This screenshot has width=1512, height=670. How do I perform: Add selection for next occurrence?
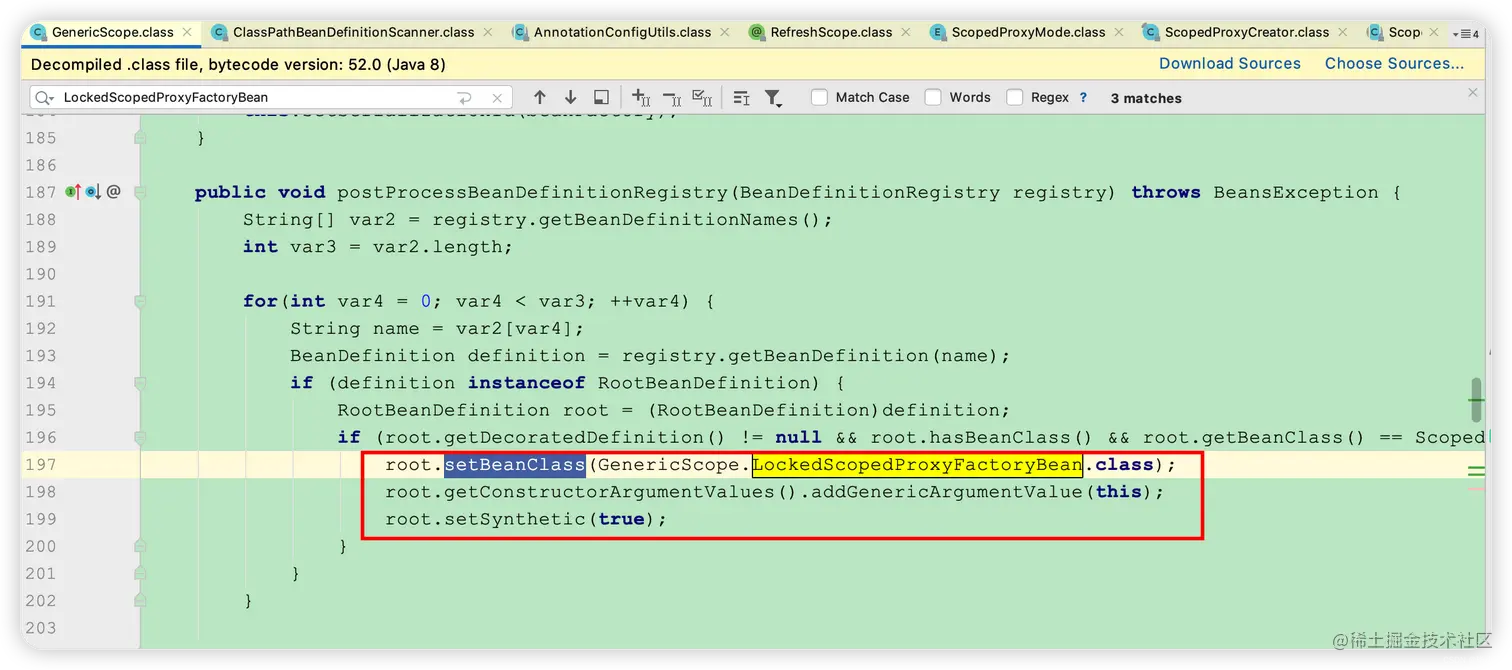[x=641, y=97]
